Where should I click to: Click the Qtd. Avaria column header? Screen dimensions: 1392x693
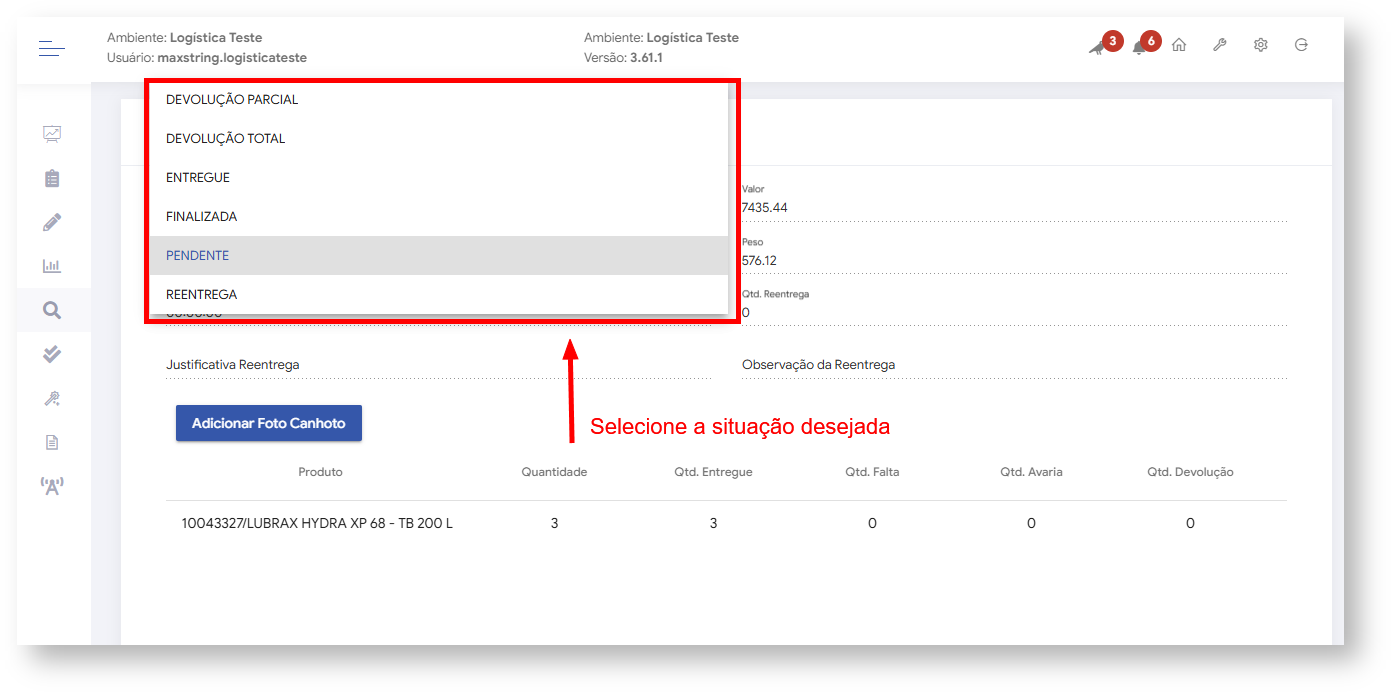tap(1031, 472)
